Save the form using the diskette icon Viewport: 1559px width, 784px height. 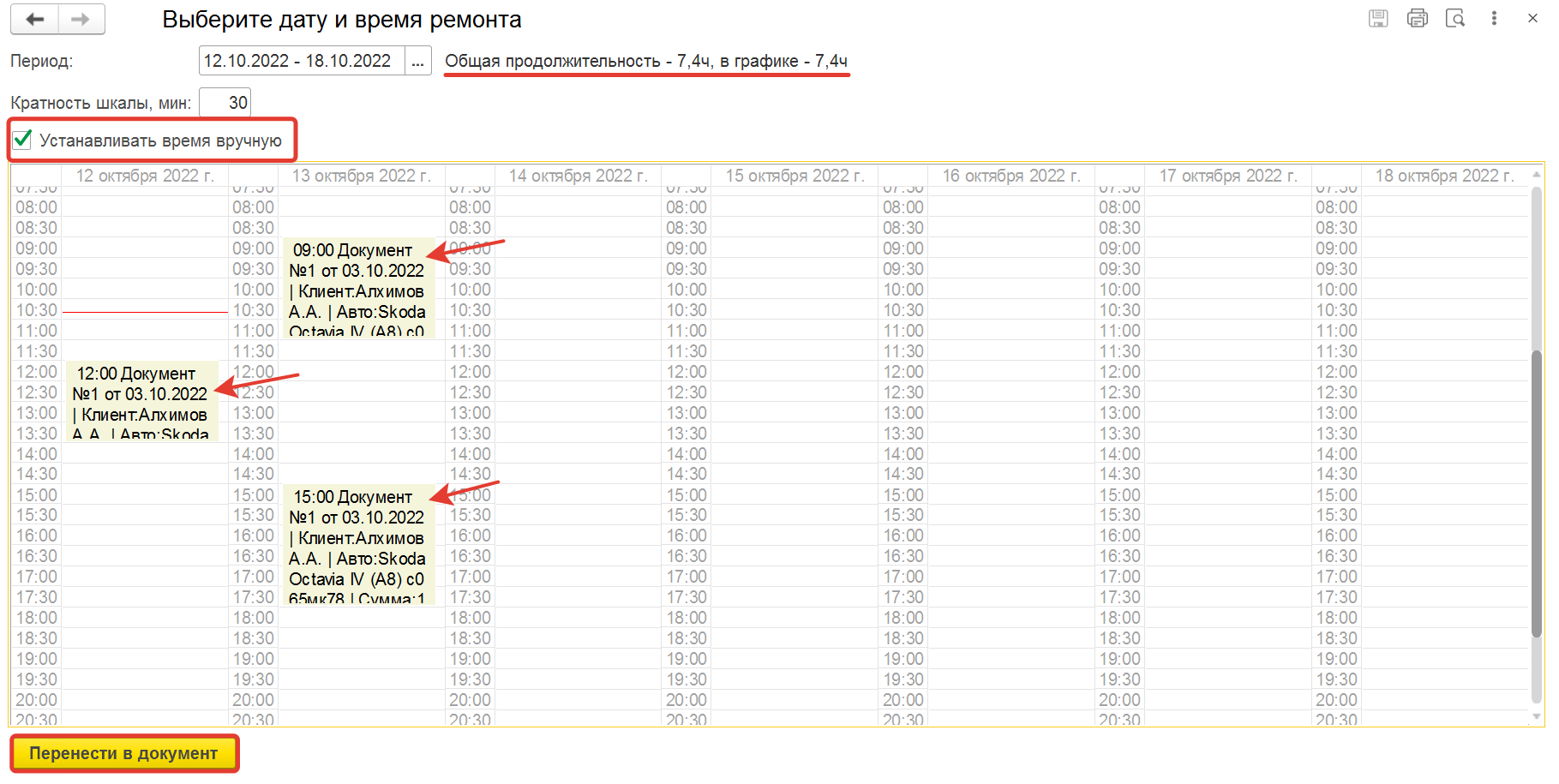1378,18
